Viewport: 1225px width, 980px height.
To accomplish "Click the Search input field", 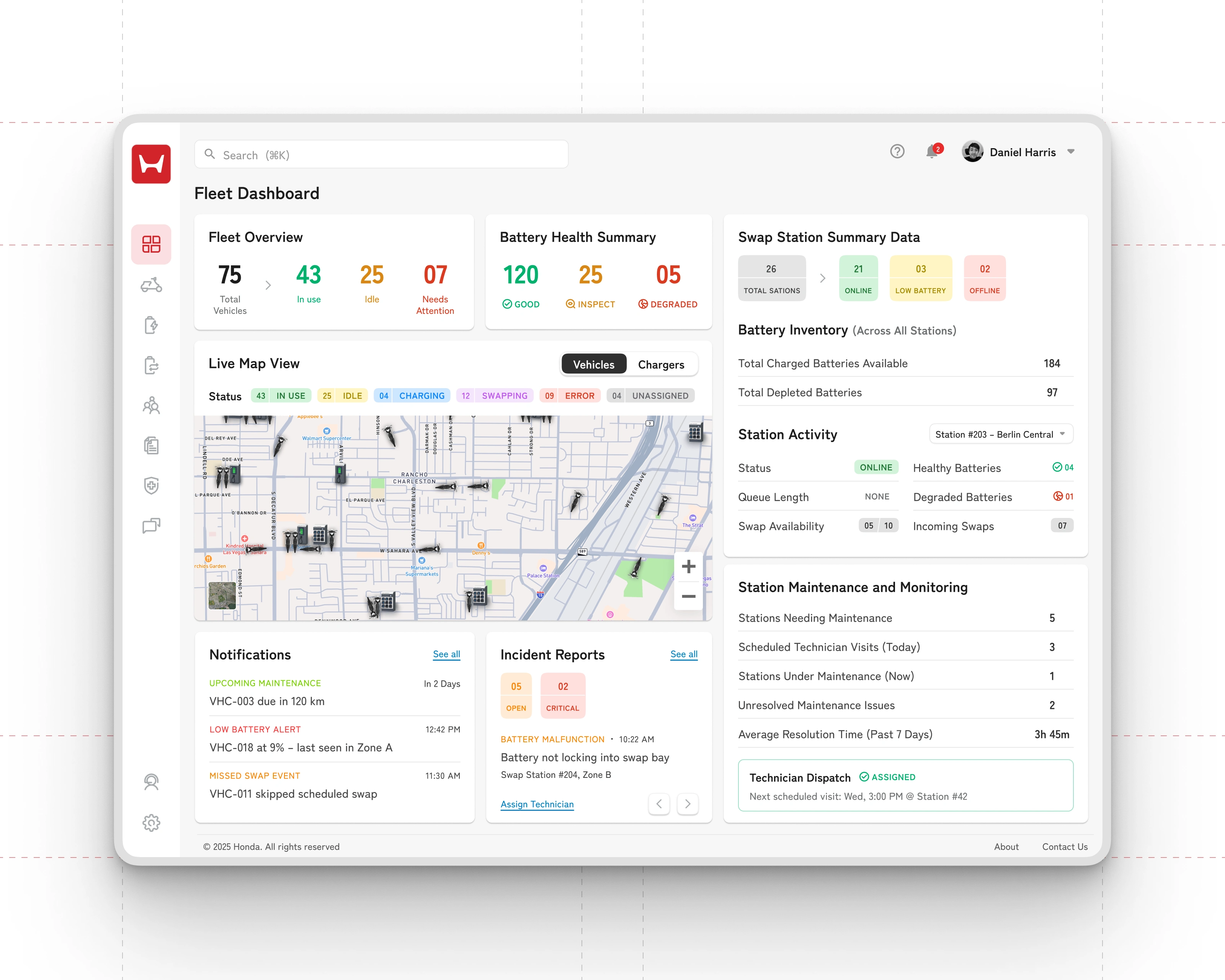I will 381,155.
